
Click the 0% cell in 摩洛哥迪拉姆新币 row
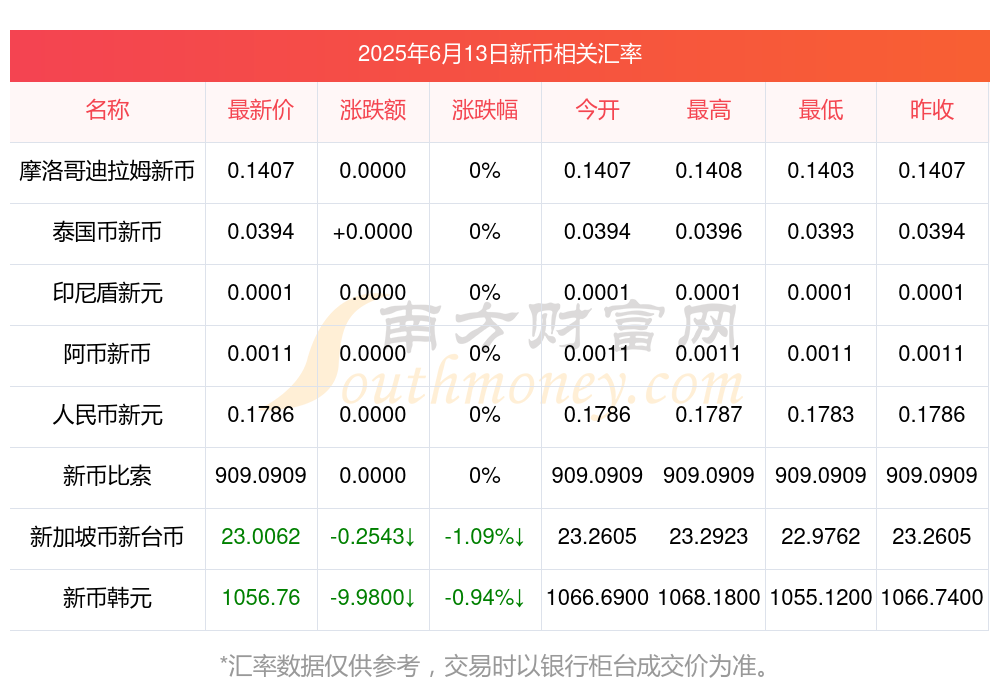pyautogui.click(x=485, y=170)
